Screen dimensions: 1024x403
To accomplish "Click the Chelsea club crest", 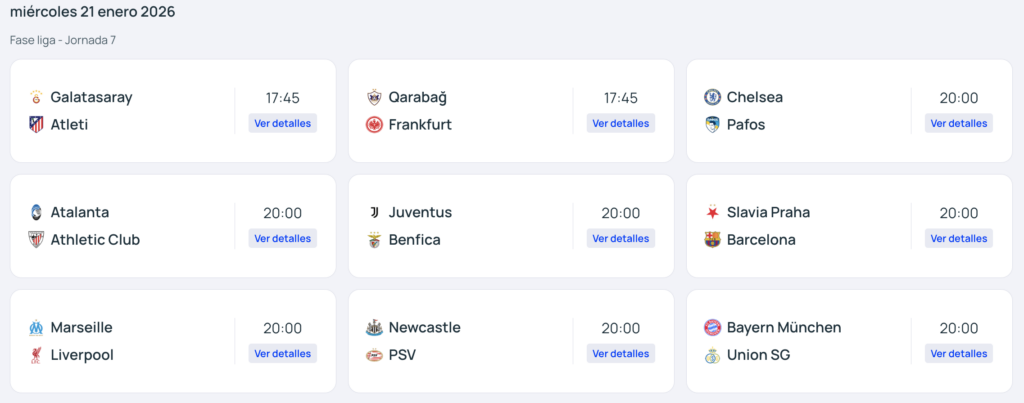I will 713,97.
